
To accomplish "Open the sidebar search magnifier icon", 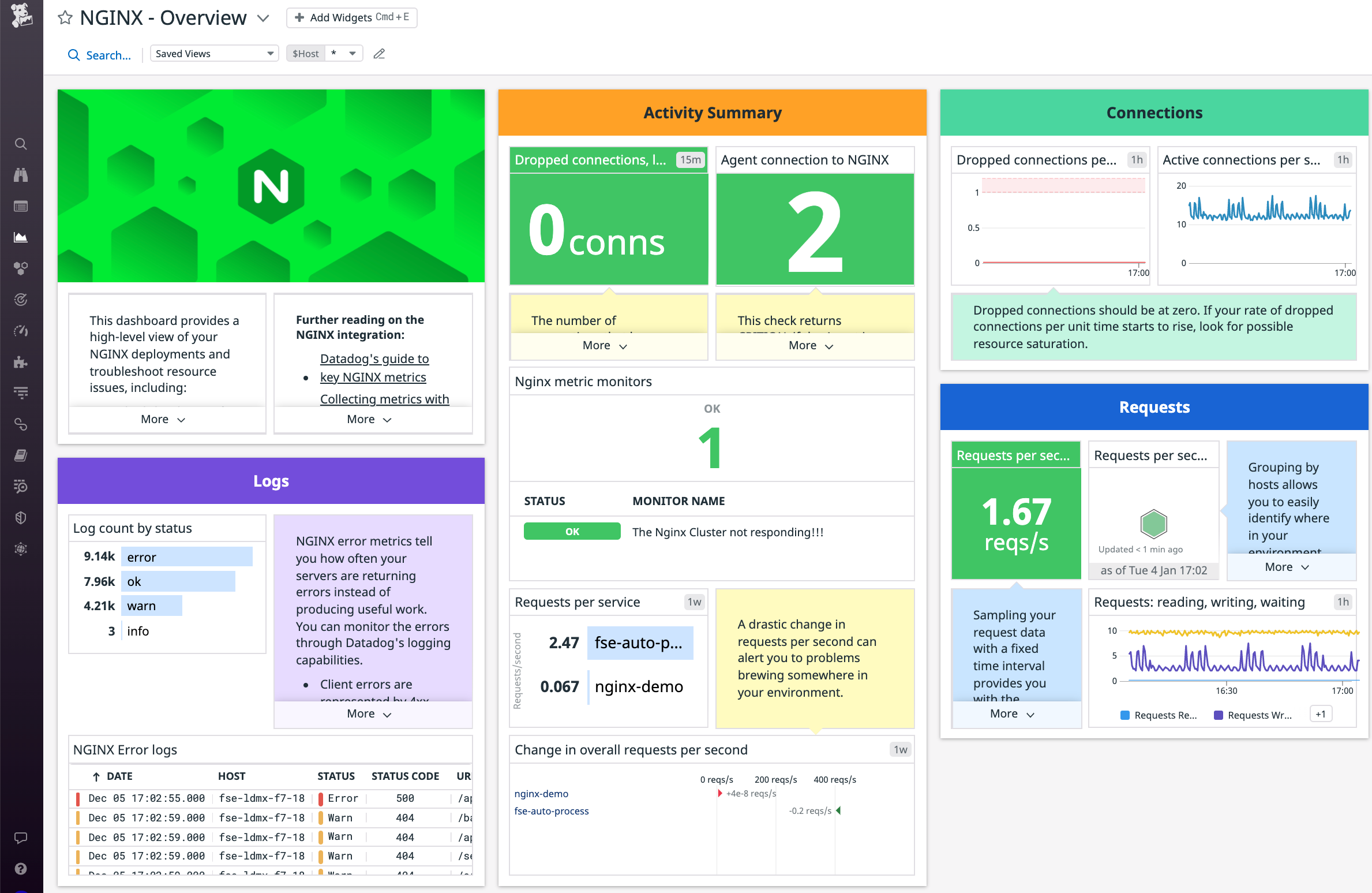I will click(21, 144).
